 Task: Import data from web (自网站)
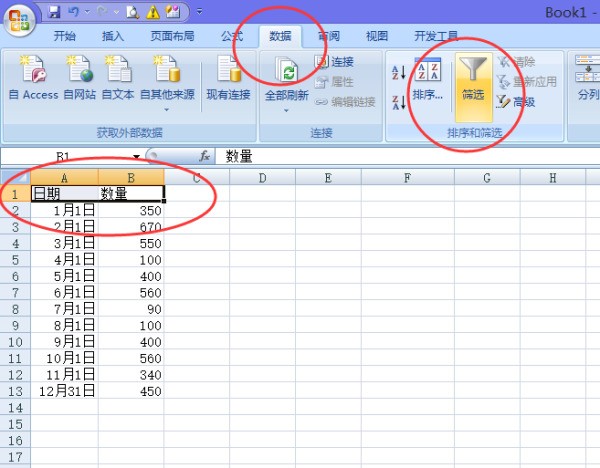80,78
